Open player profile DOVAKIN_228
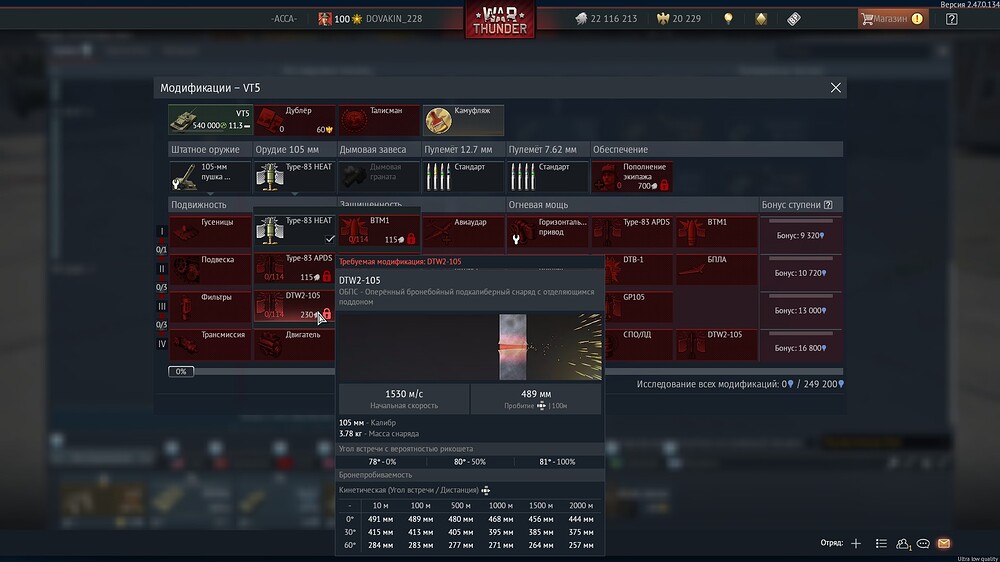 coord(393,18)
